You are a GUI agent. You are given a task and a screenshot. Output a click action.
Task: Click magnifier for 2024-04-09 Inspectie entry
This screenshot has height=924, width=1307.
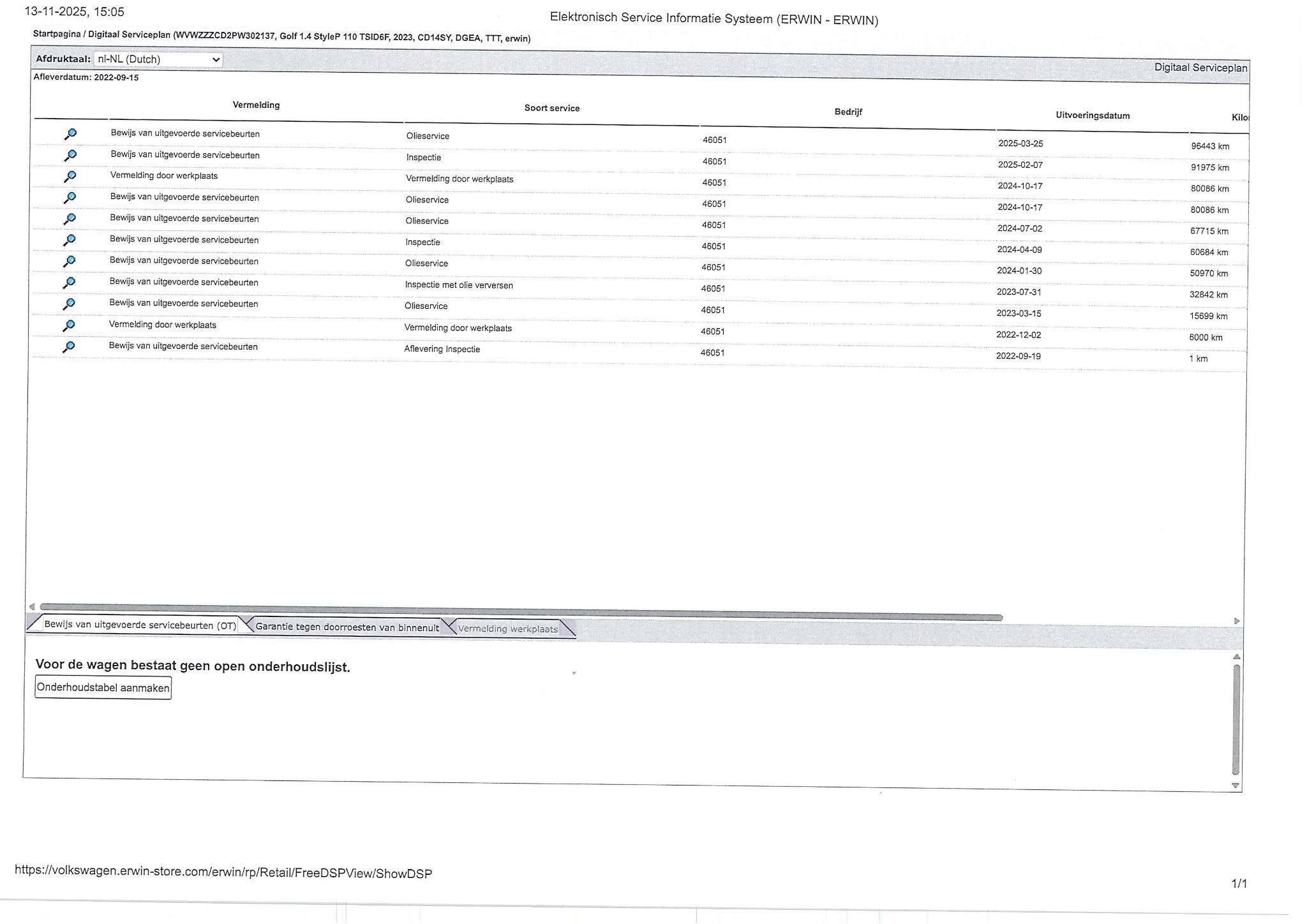pos(70,240)
